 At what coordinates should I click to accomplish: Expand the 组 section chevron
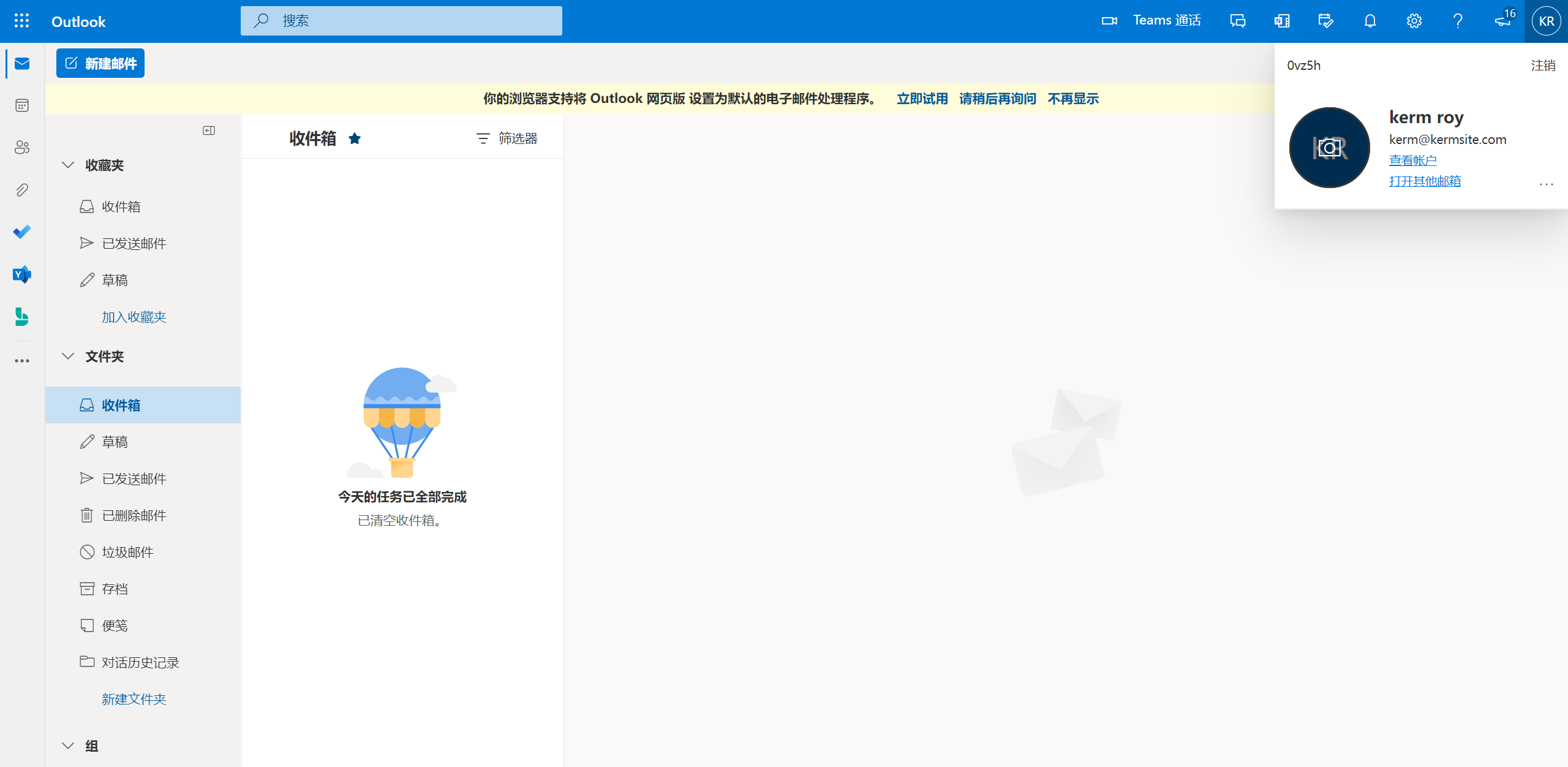click(69, 746)
